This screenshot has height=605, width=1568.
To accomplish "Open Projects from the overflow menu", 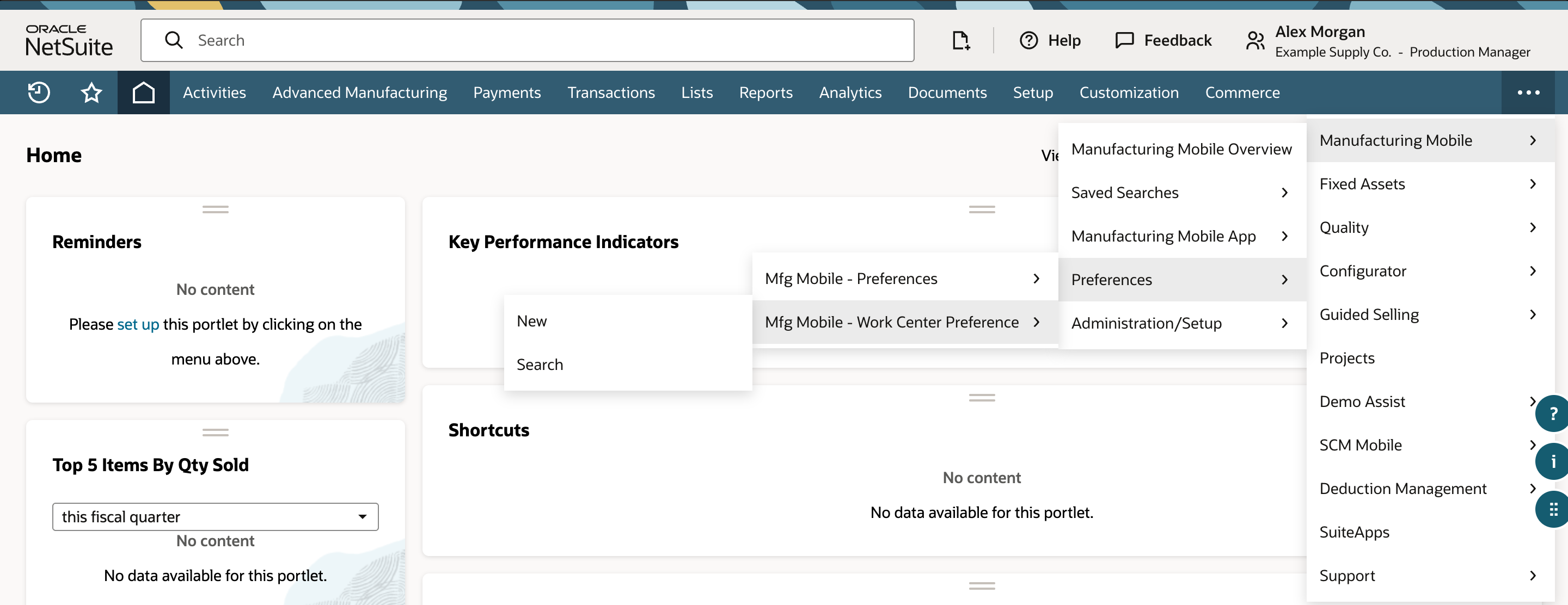I will pyautogui.click(x=1430, y=358).
